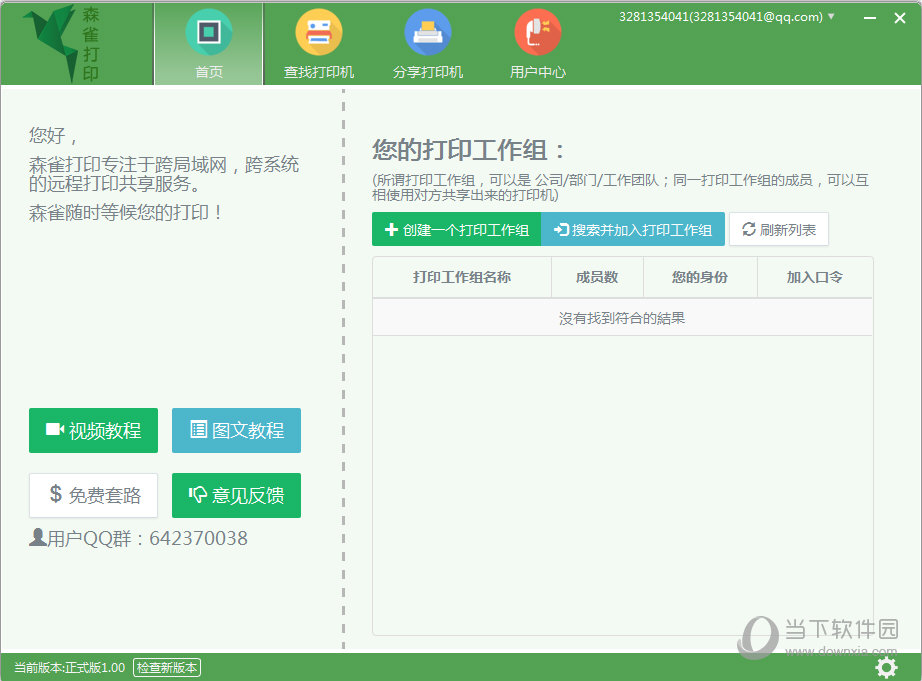Click 搜索并加入打印工作组 button
Image resolution: width=922 pixels, height=681 pixels.
(x=633, y=229)
